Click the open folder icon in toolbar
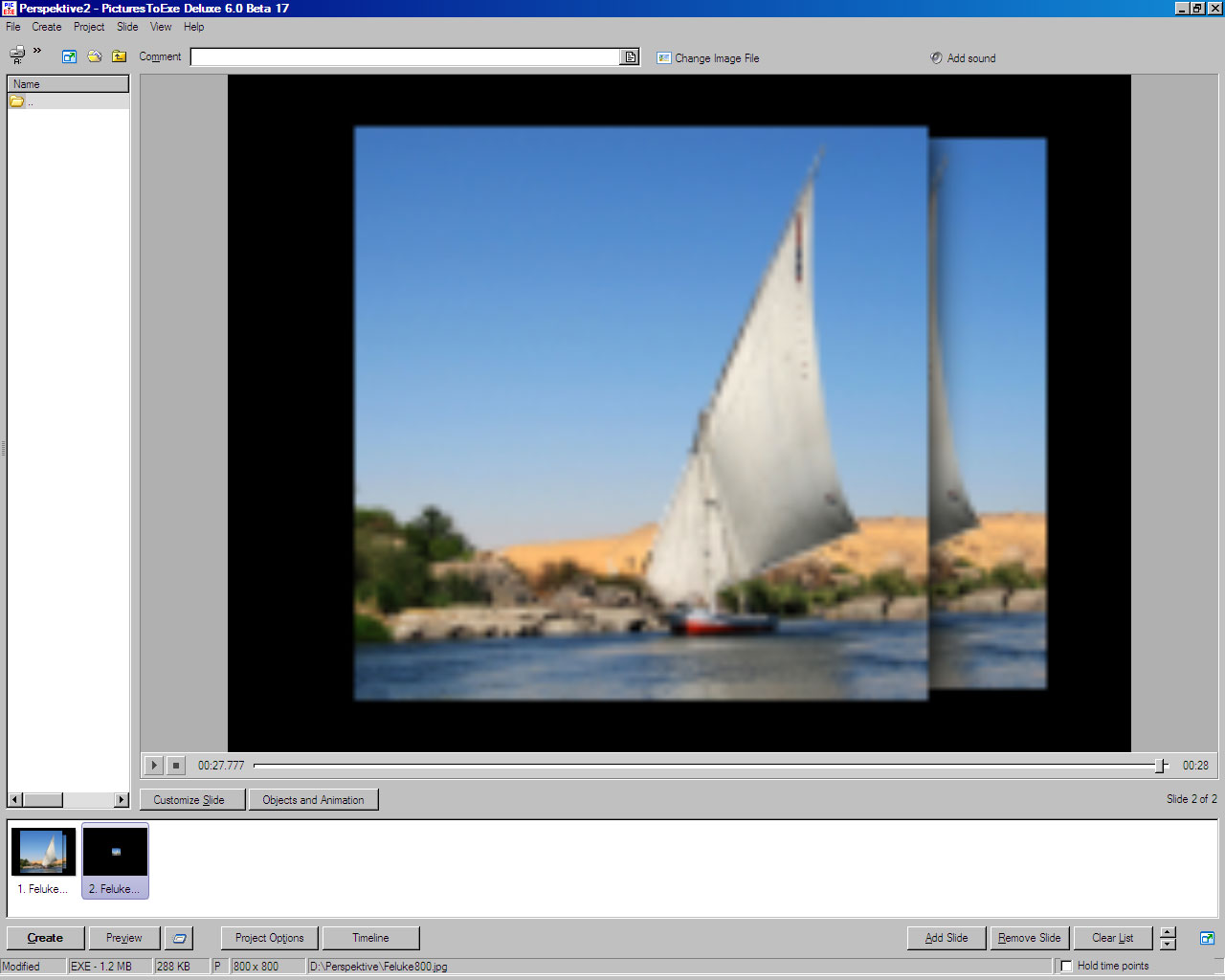 (x=95, y=56)
